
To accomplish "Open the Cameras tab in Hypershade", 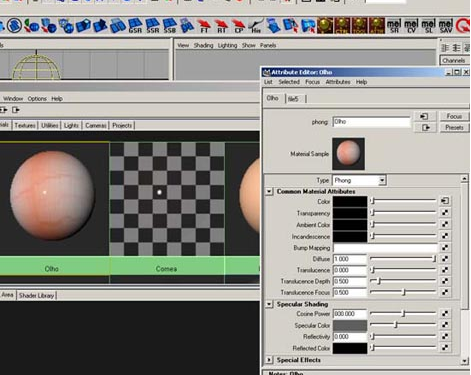I will pyautogui.click(x=96, y=125).
